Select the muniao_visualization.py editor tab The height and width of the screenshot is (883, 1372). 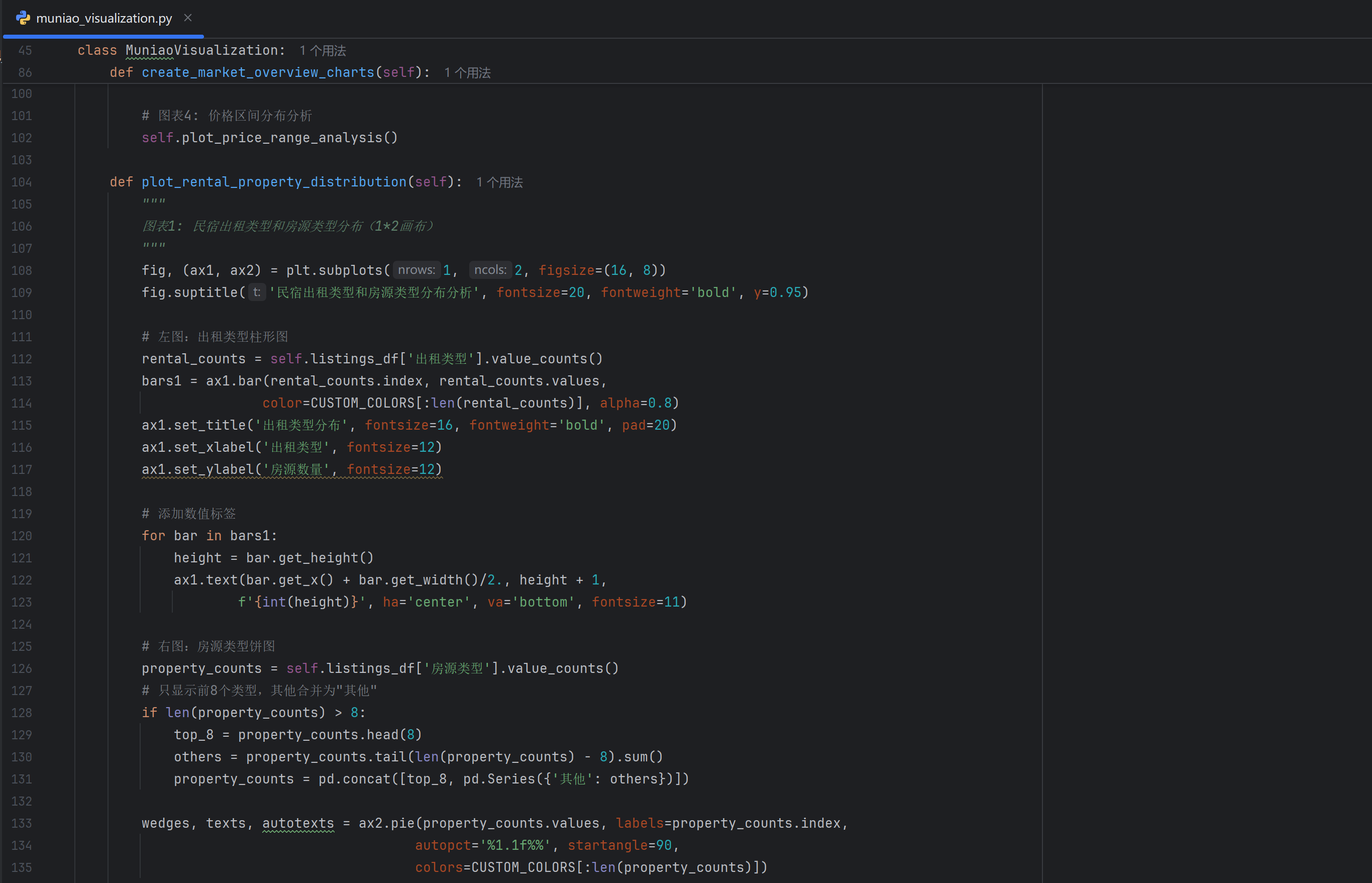(103, 19)
